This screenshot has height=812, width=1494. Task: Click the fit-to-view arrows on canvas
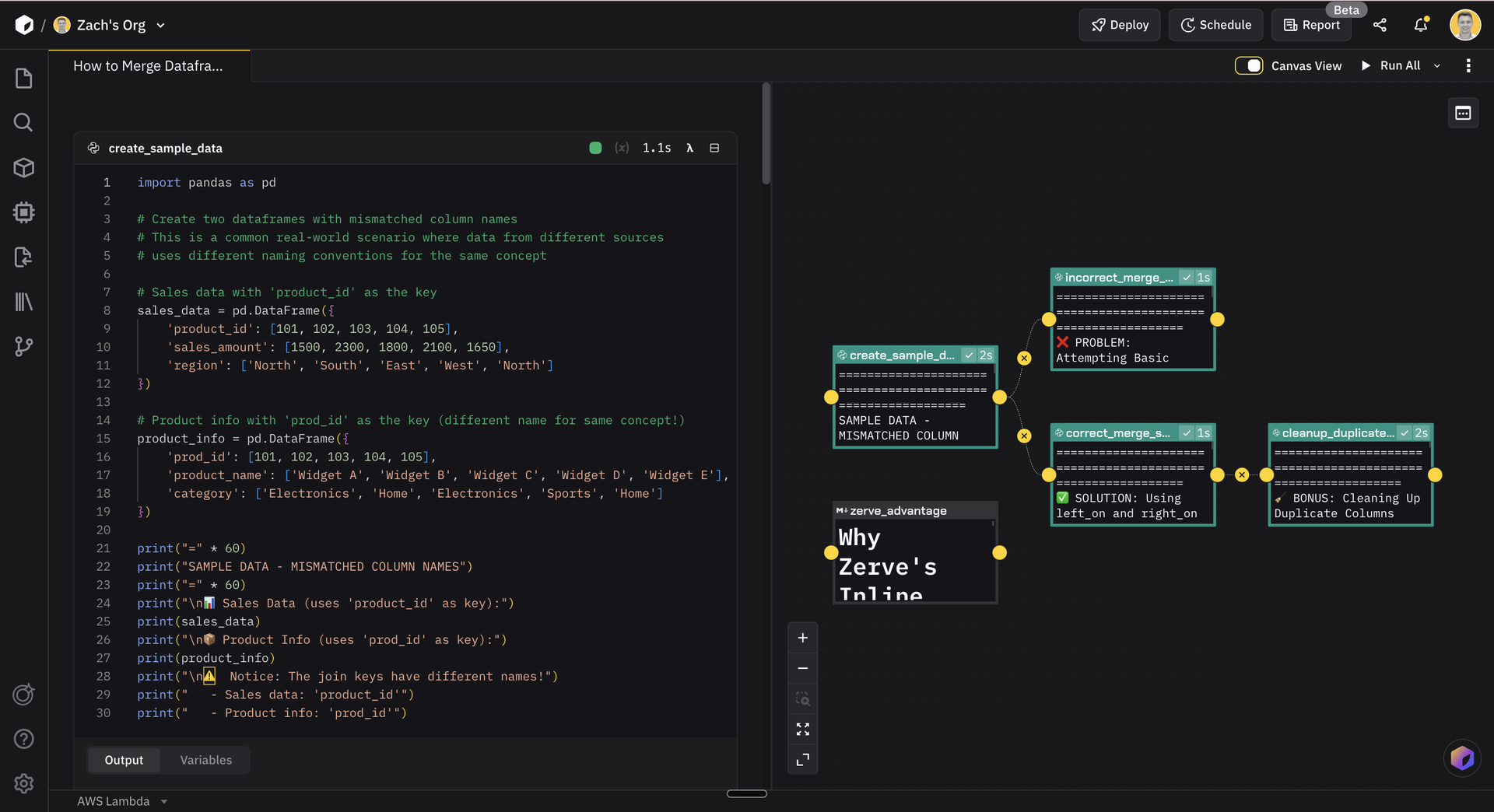[803, 729]
